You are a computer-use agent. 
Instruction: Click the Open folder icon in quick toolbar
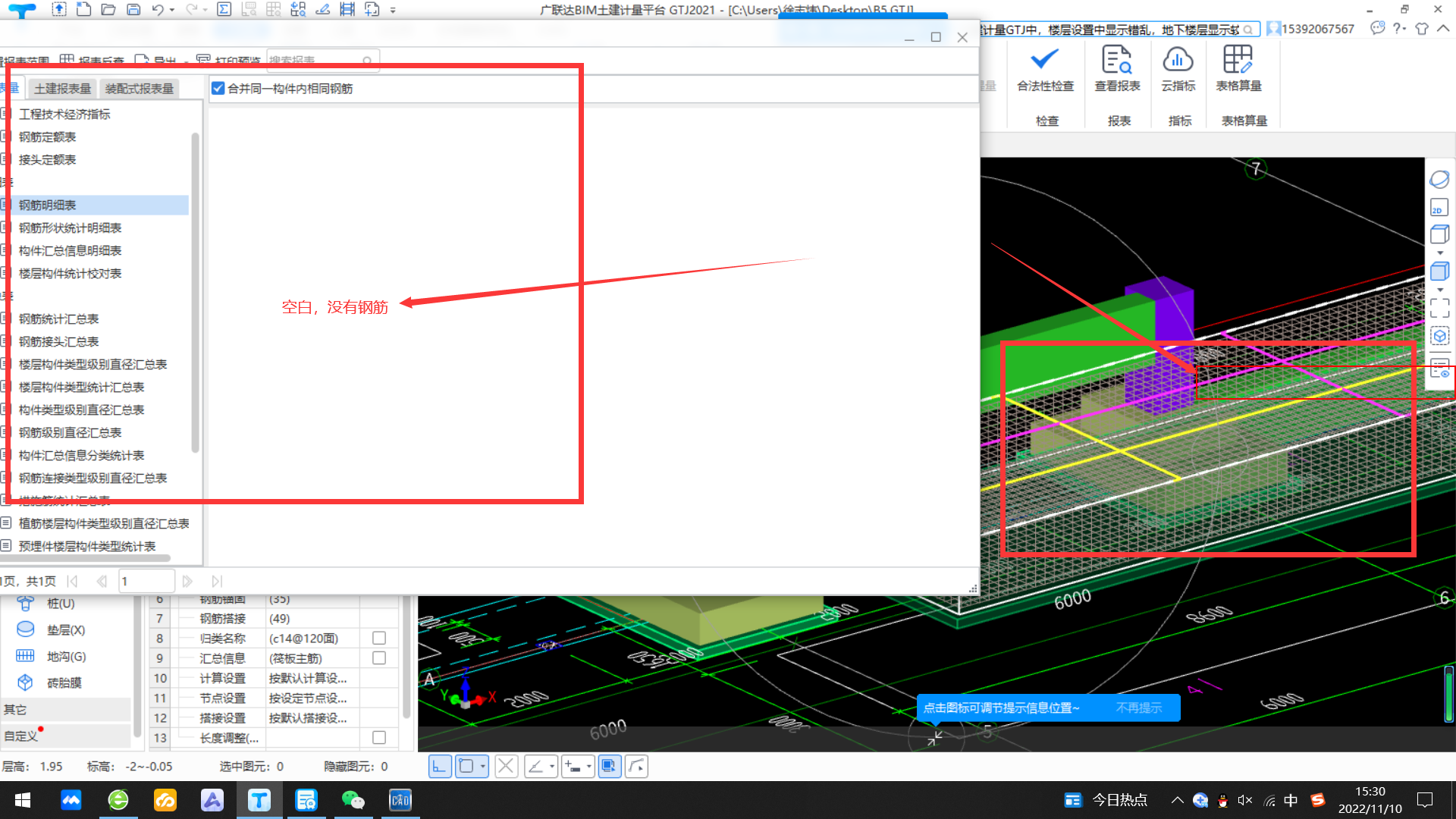pyautogui.click(x=108, y=10)
